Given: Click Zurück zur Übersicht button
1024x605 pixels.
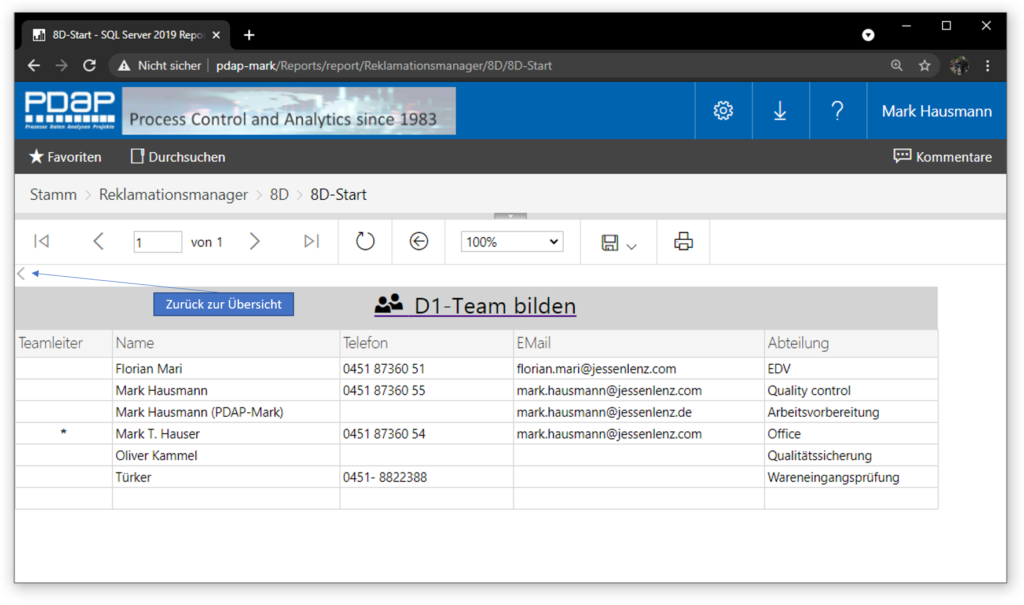Looking at the screenshot, I should tap(223, 304).
